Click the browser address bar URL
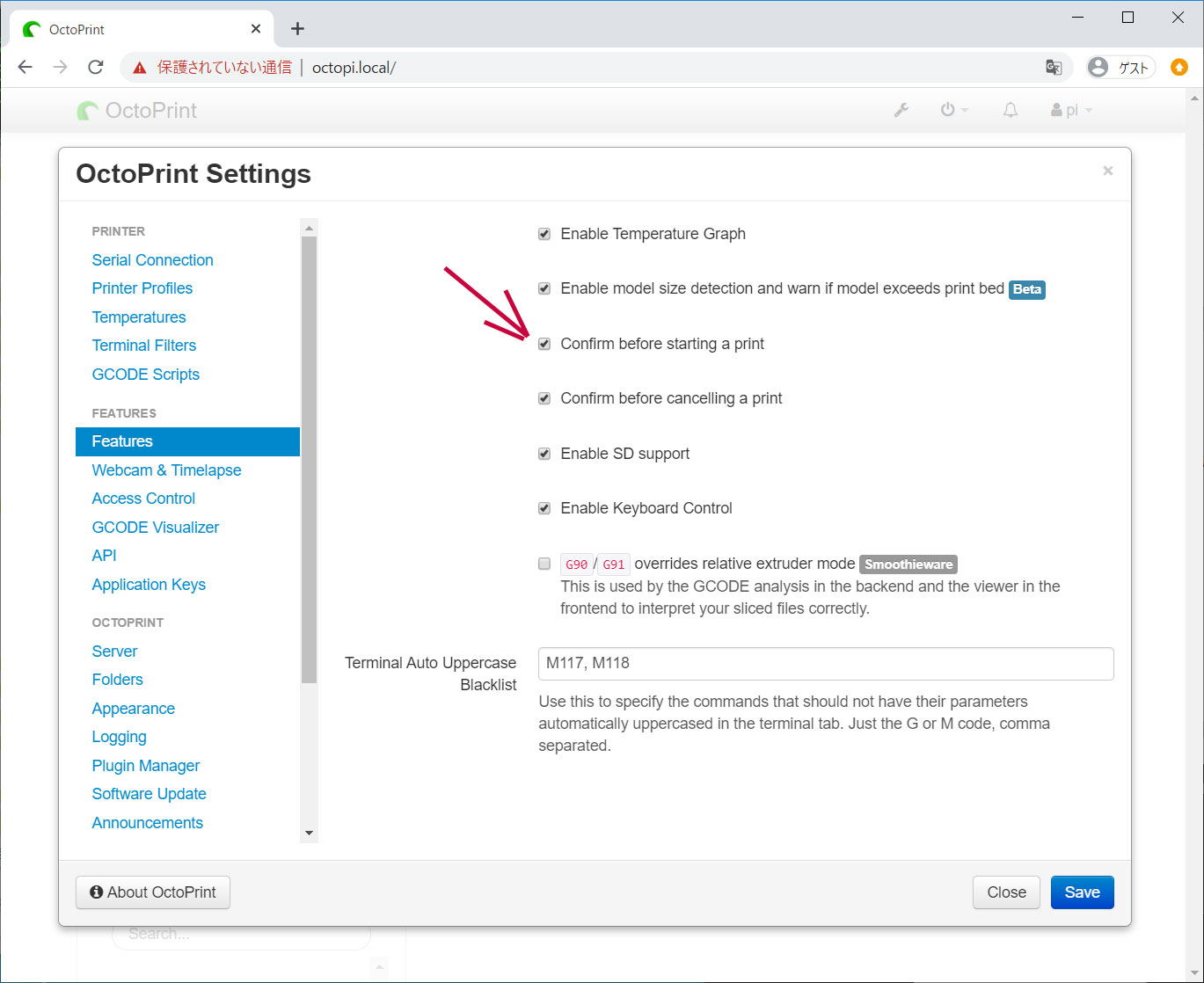This screenshot has width=1204, height=983. click(354, 68)
